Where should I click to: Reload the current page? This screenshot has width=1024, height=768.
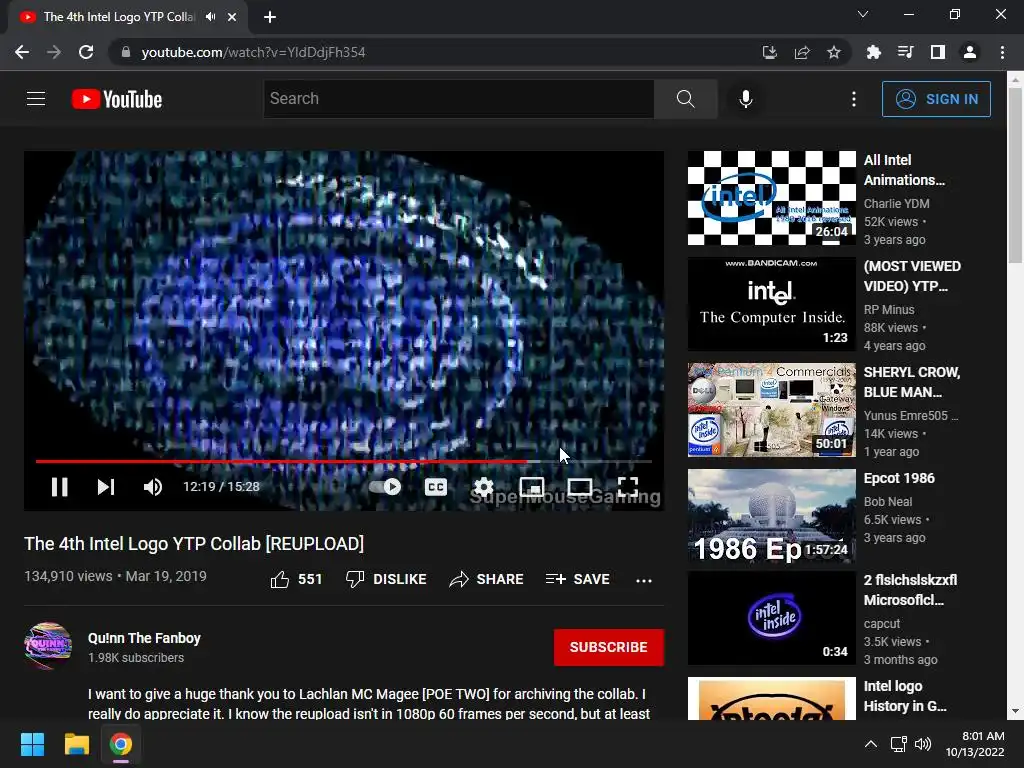pos(86,52)
